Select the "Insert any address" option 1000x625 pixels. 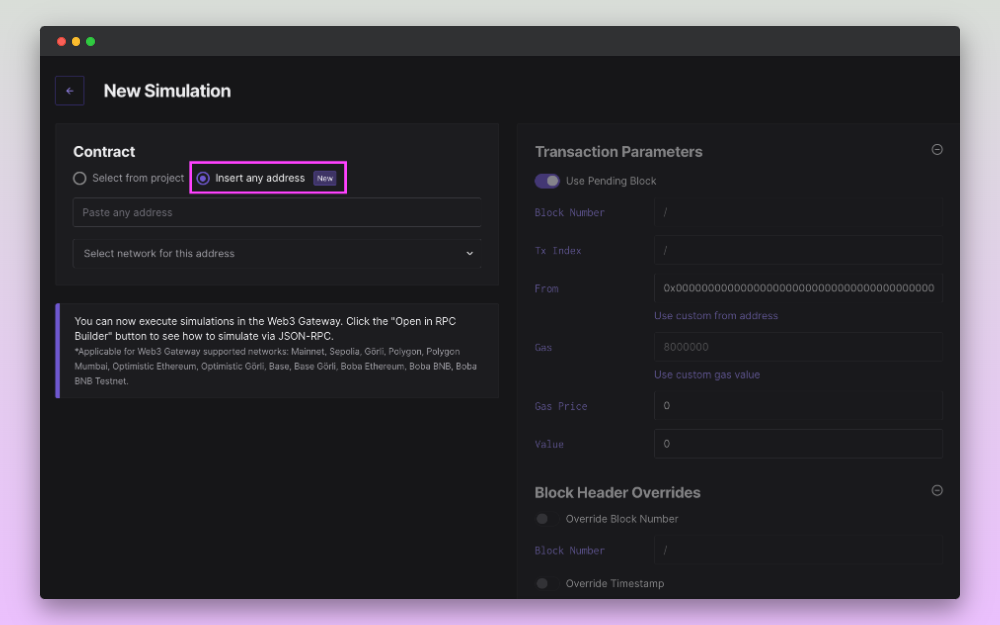tap(202, 177)
